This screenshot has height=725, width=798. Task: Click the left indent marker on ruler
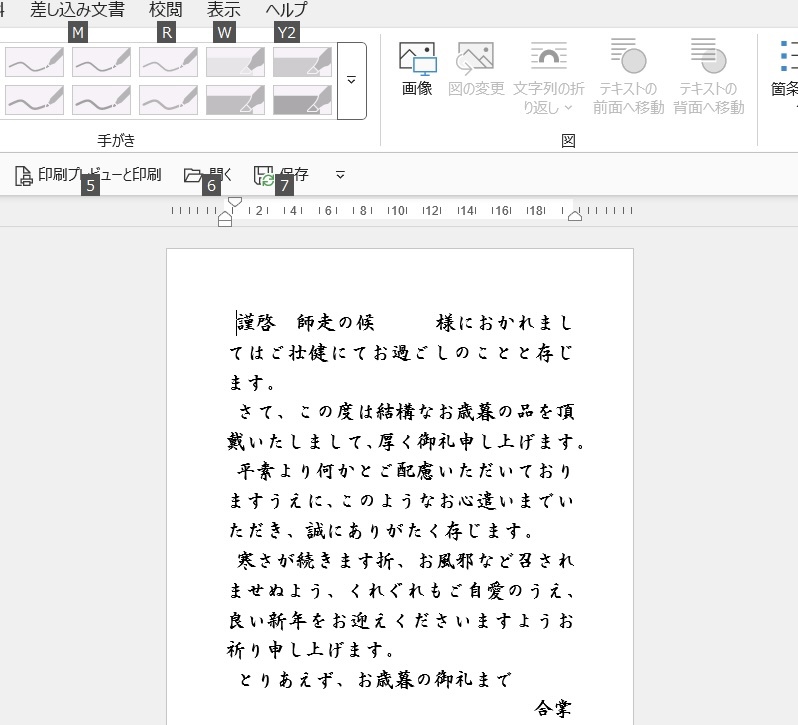point(225,220)
